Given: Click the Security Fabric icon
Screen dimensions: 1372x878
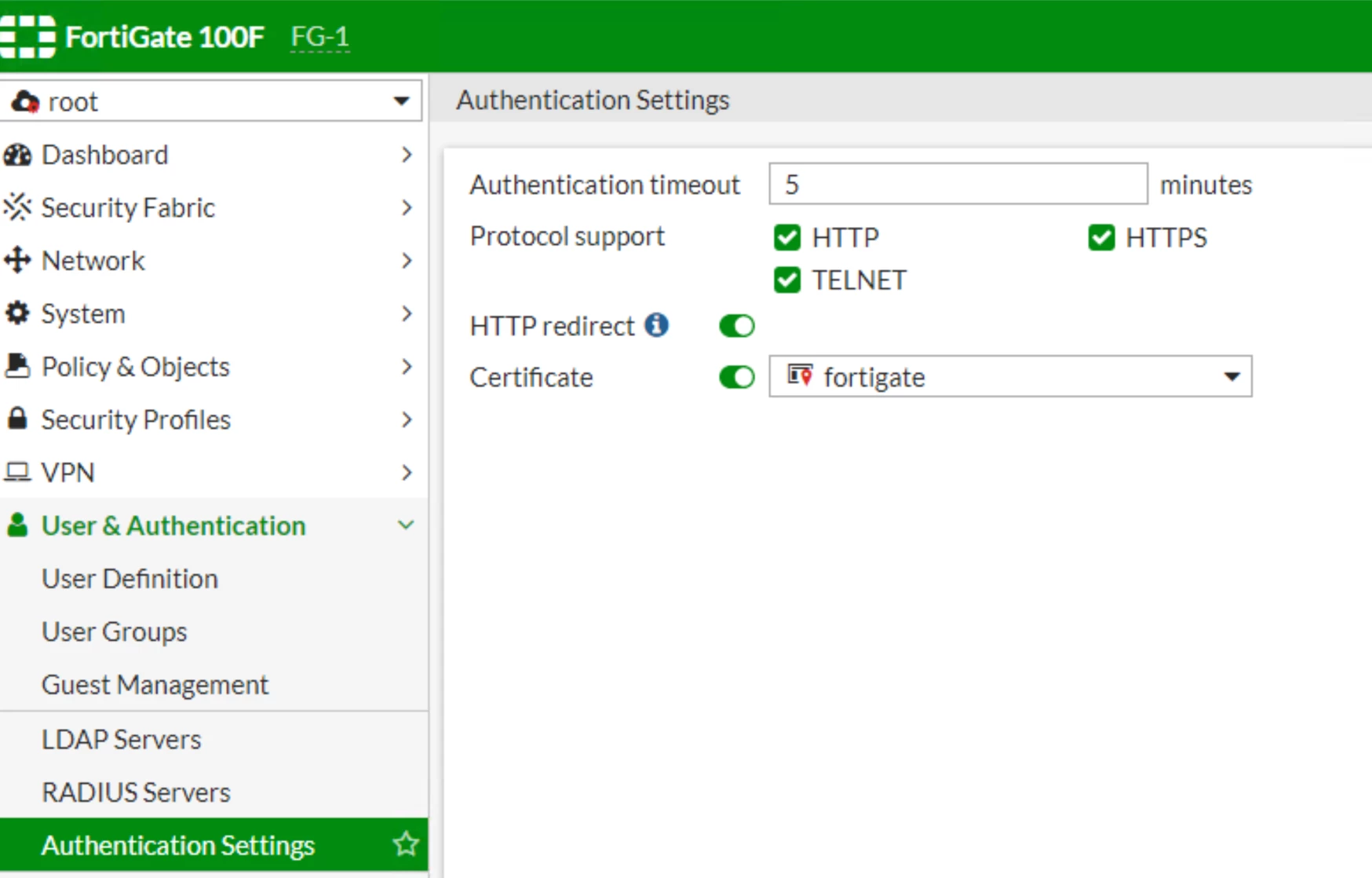Looking at the screenshot, I should pyautogui.click(x=17, y=207).
